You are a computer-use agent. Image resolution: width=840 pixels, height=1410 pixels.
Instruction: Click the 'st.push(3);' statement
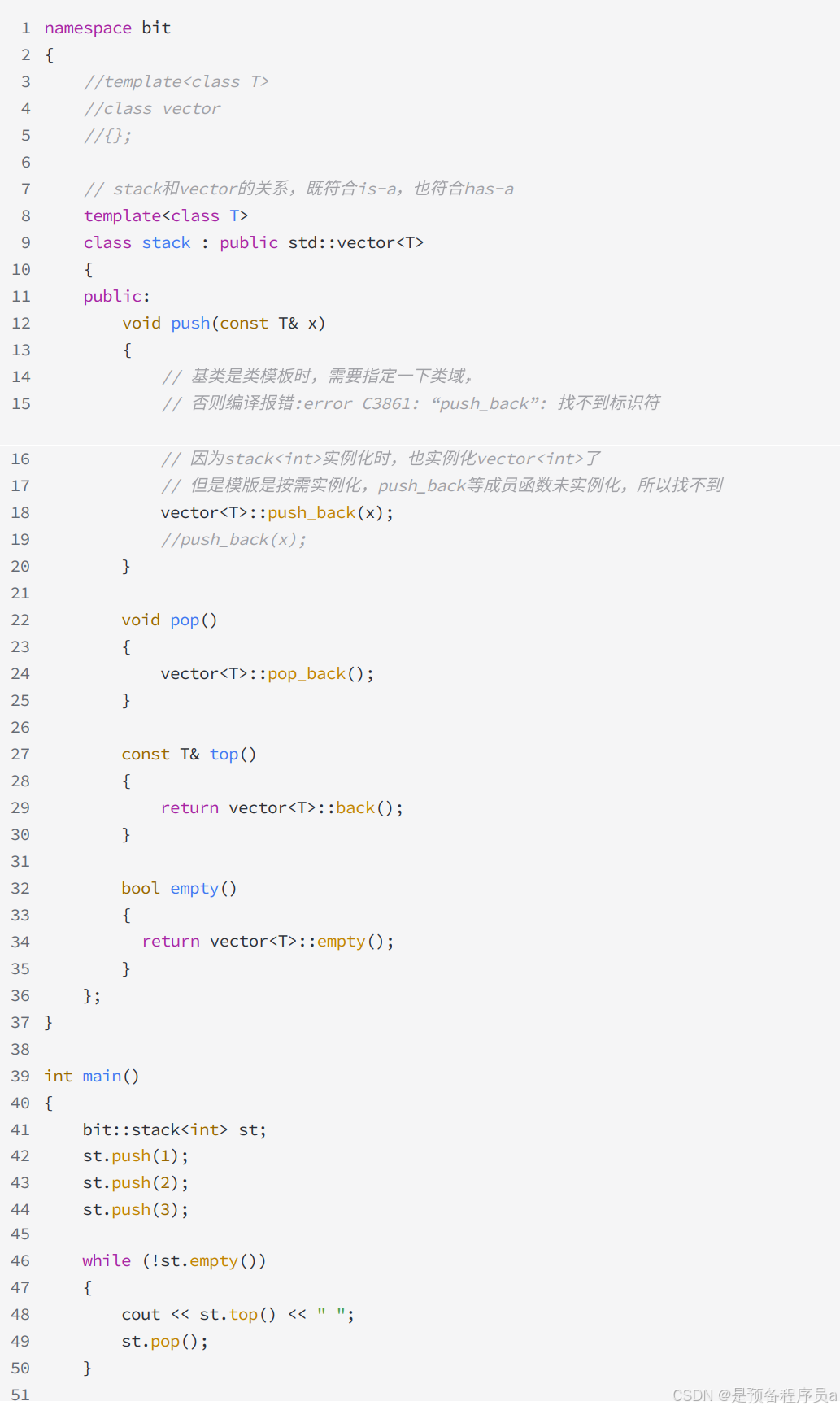(x=135, y=1209)
